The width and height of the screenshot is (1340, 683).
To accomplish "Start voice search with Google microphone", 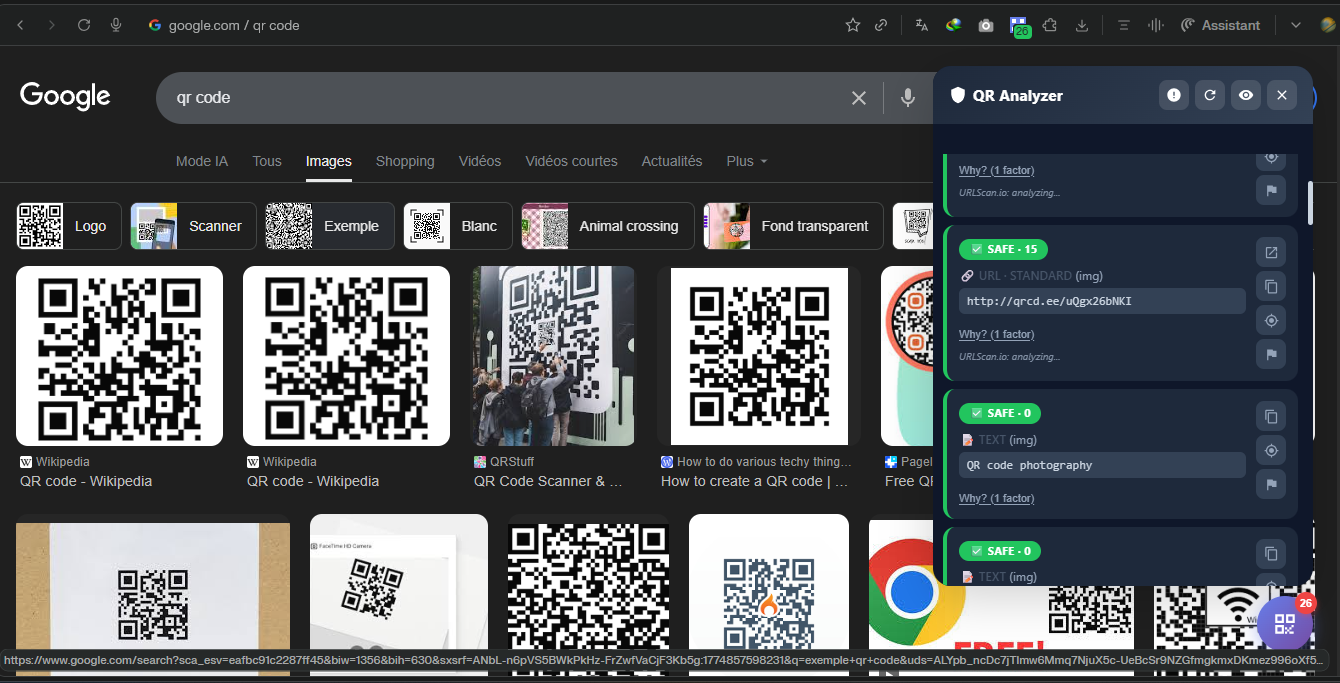I will click(x=908, y=97).
